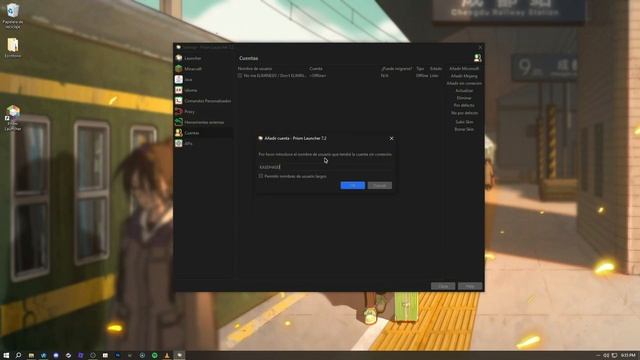Click the volume icon in system tray
The image size is (640, 360).
606,356
